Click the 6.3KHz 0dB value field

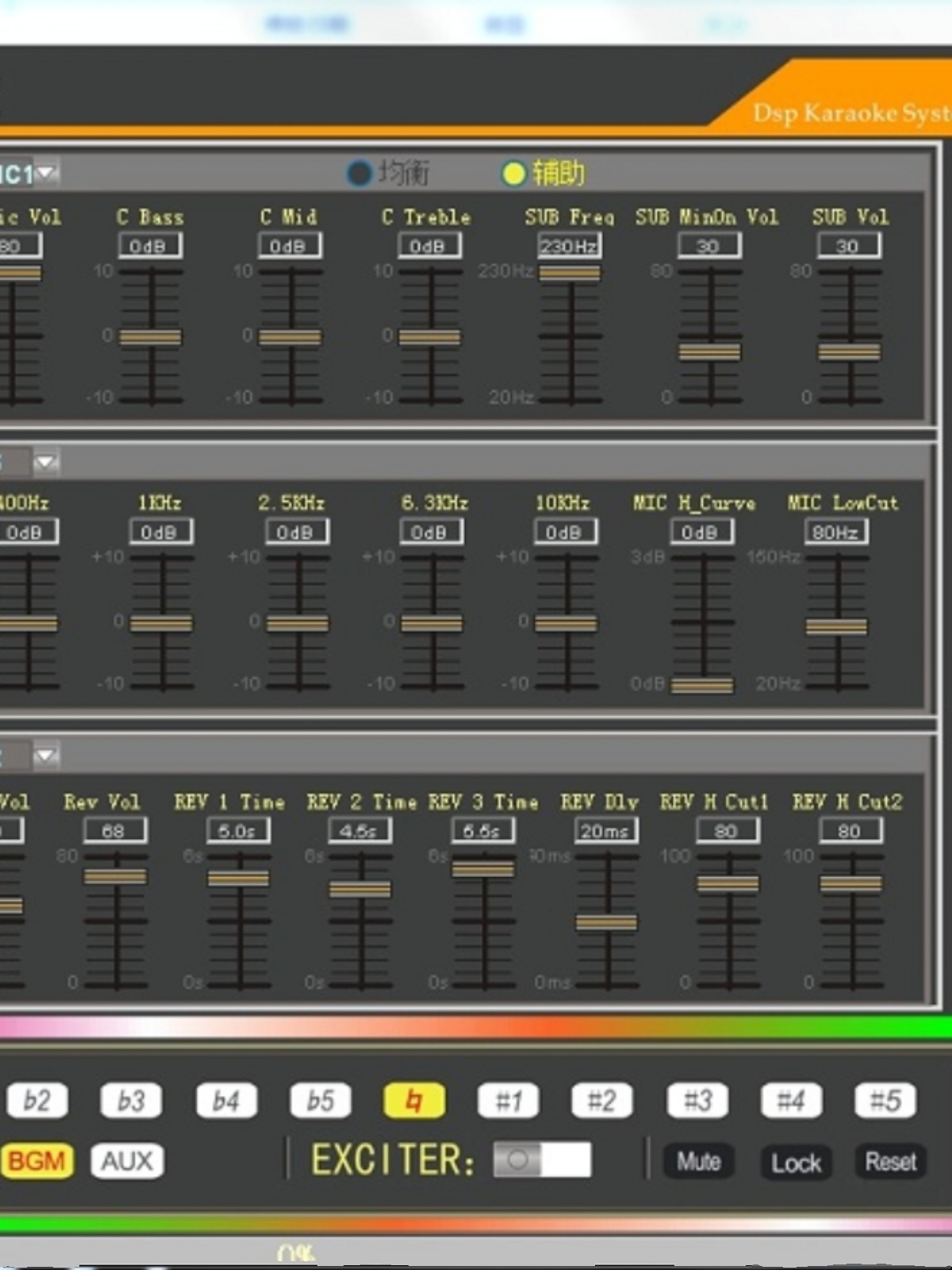(x=432, y=532)
